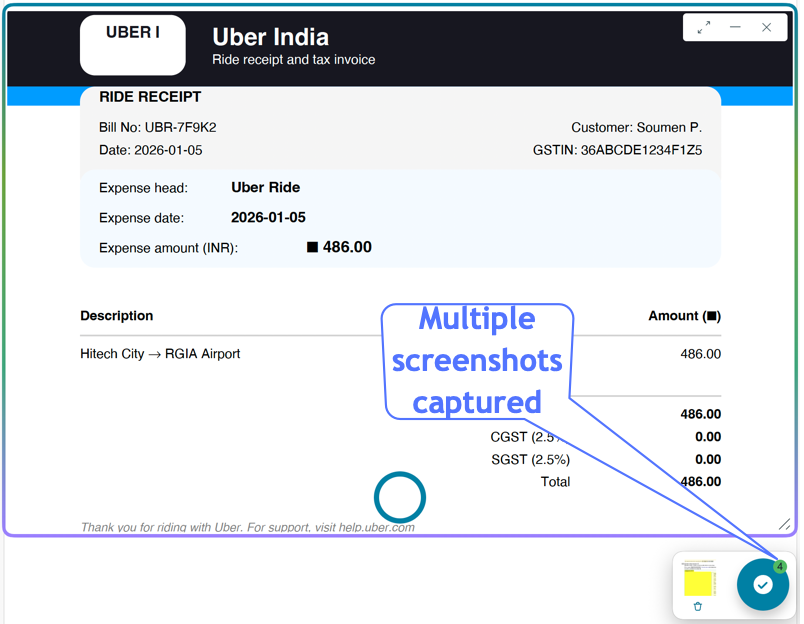Click the diagonal resize handle at window corner
This screenshot has height=624, width=804.
[x=784, y=524]
